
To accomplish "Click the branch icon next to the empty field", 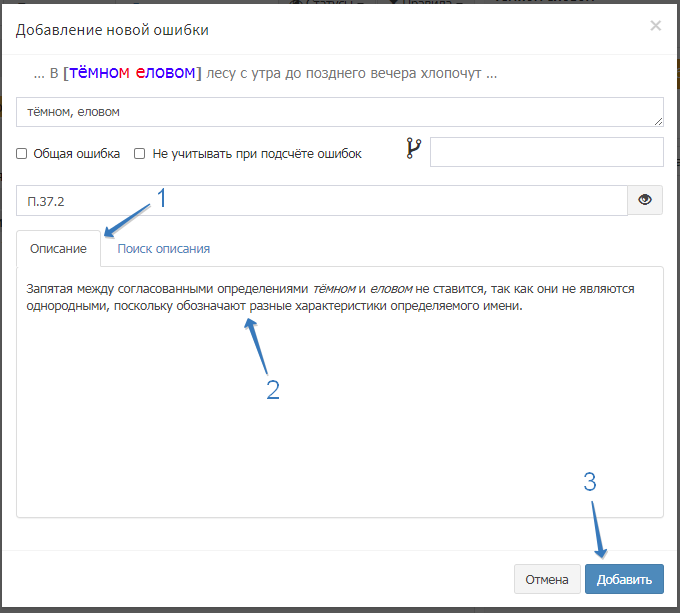I will point(414,150).
